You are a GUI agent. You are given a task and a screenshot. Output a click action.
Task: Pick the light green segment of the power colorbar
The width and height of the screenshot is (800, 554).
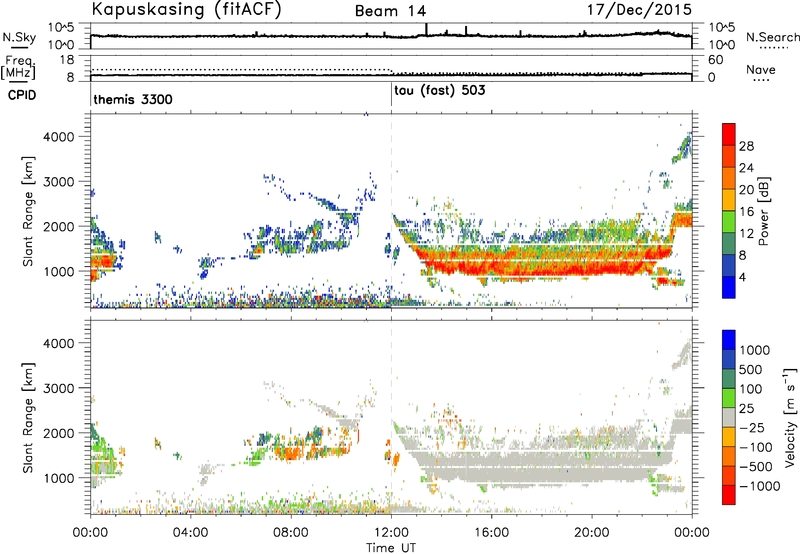729,222
